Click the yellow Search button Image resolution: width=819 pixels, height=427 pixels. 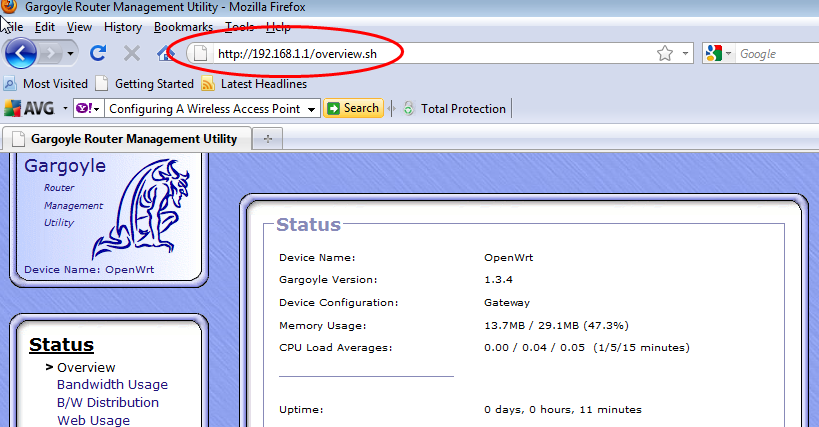353,108
